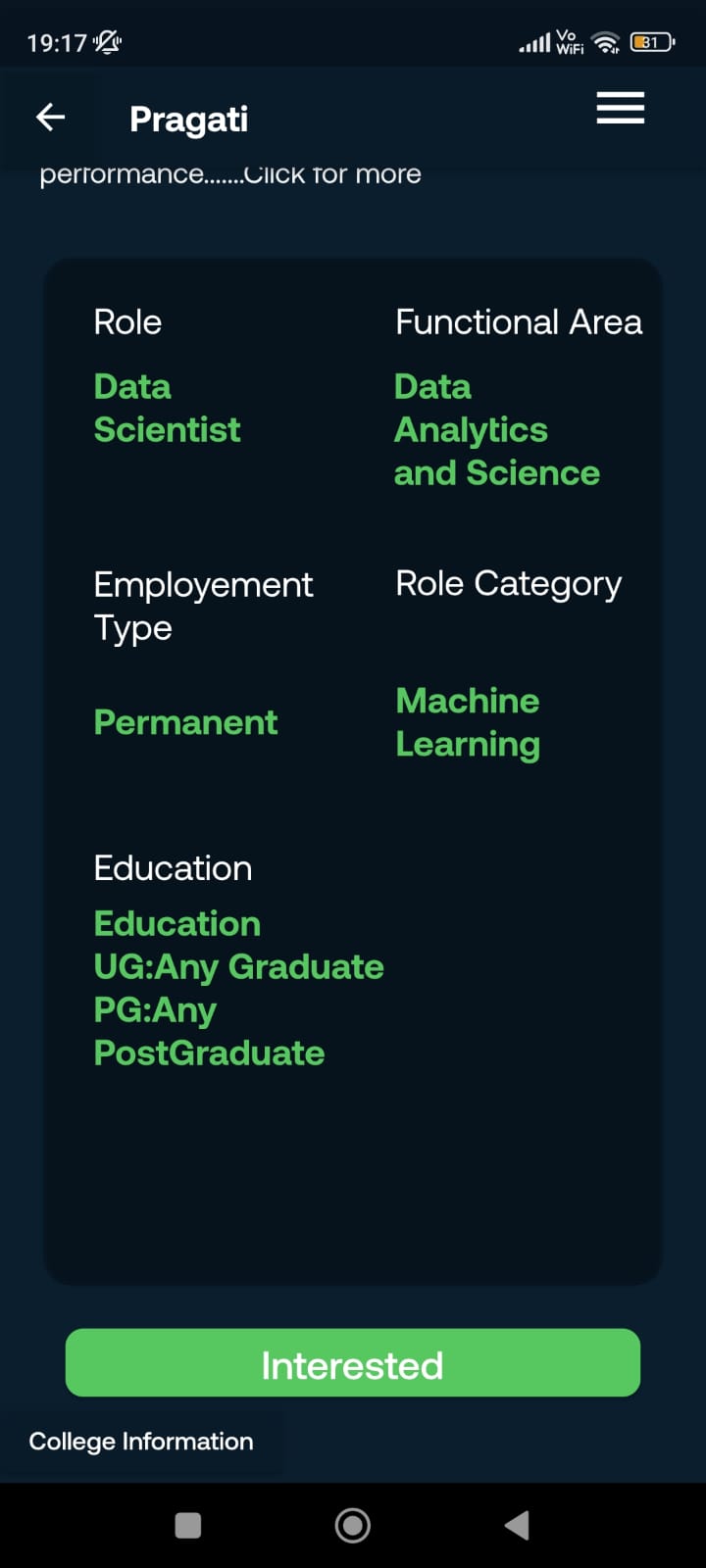Viewport: 706px width, 1568px height.
Task: Tap the Data Analytics and Science functional area
Action: click(497, 429)
